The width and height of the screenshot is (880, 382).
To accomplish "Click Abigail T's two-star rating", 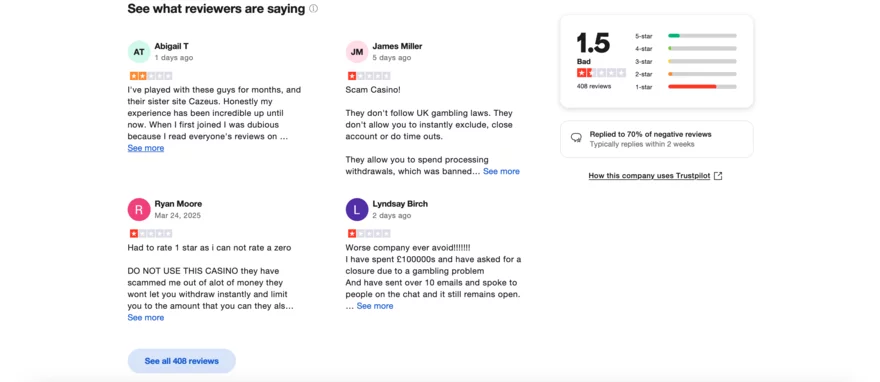I will tap(151, 76).
